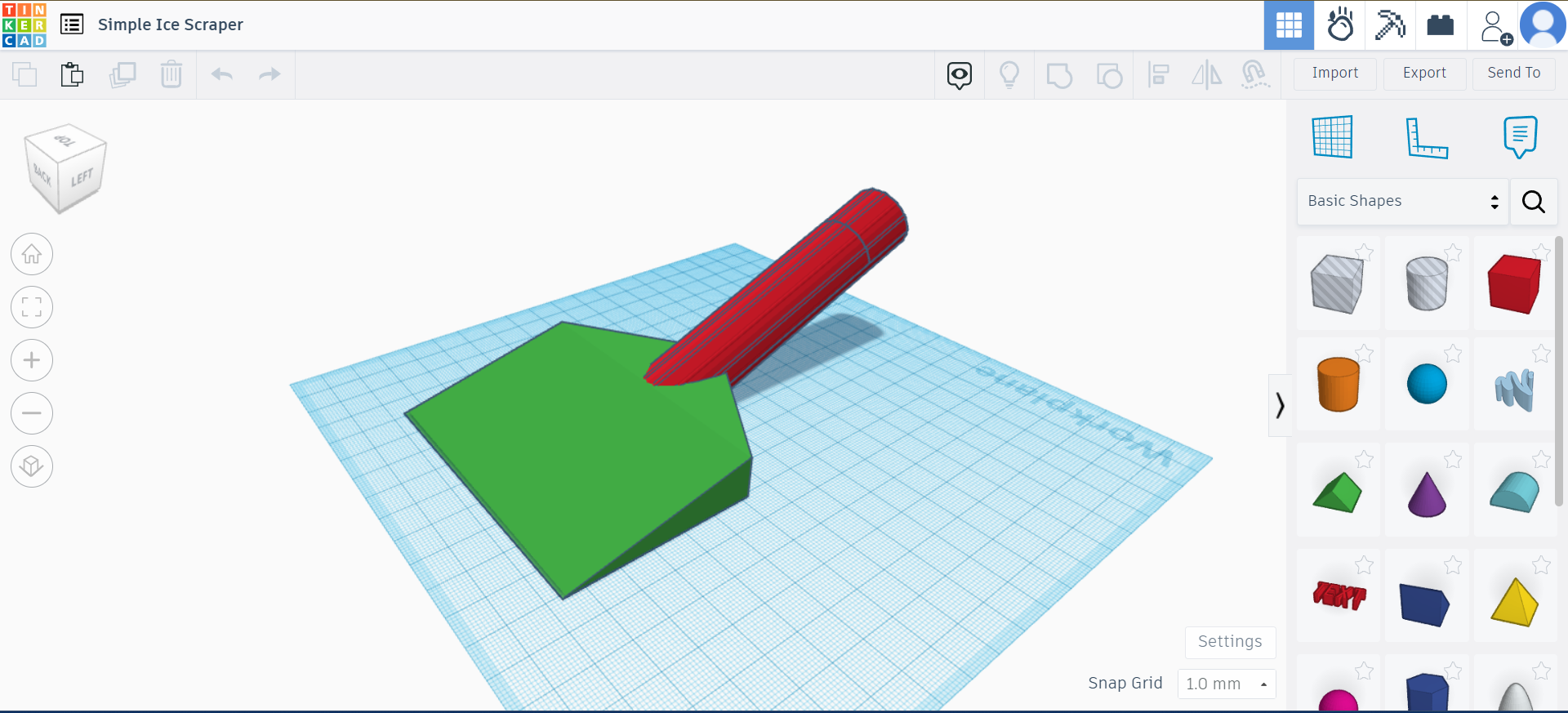Click the Settings button
Viewport: 1568px width, 713px height.
pos(1230,642)
